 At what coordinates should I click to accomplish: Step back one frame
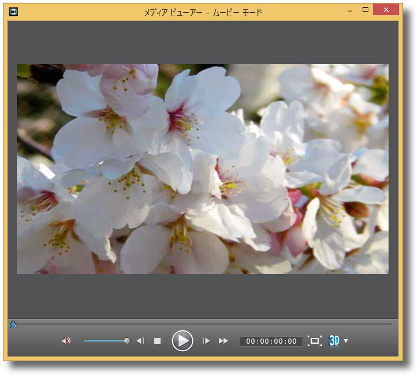point(140,341)
